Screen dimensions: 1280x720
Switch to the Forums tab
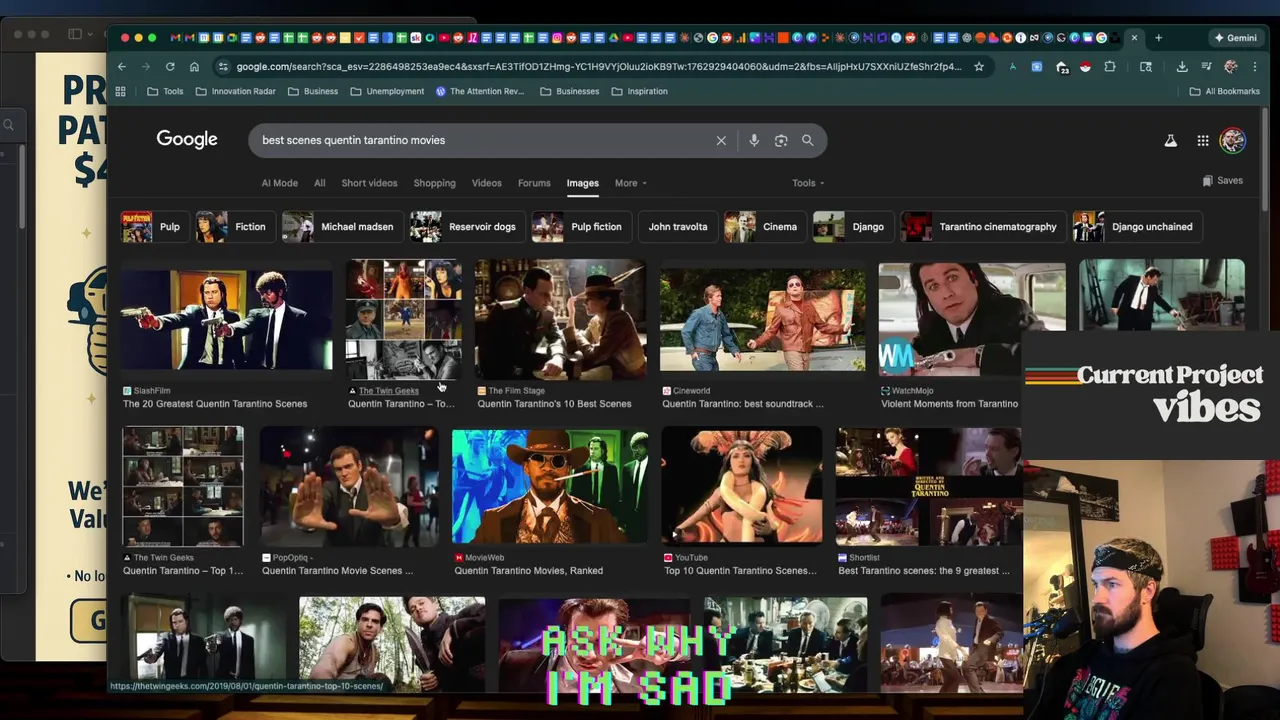tap(534, 183)
